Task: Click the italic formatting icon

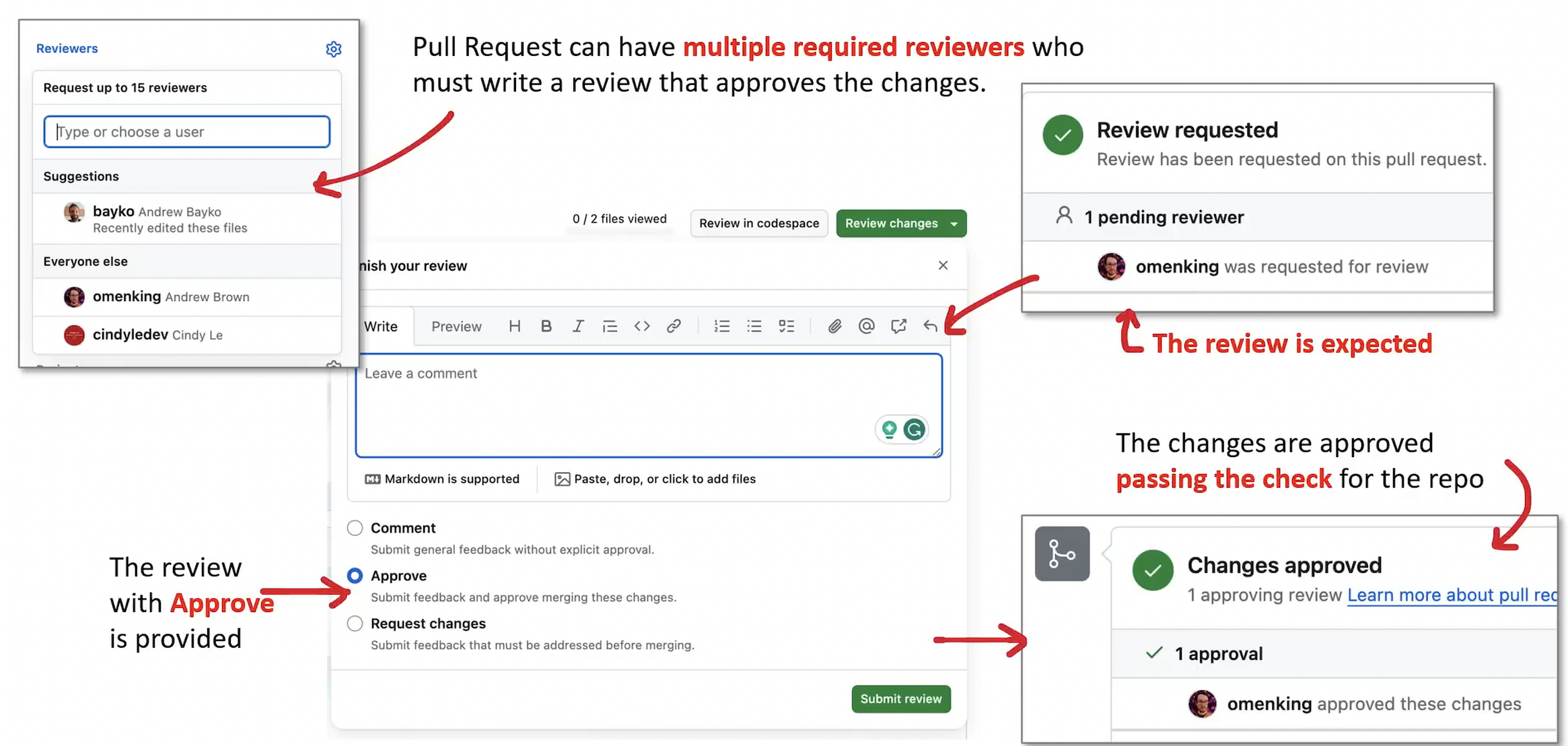Action: click(x=577, y=327)
